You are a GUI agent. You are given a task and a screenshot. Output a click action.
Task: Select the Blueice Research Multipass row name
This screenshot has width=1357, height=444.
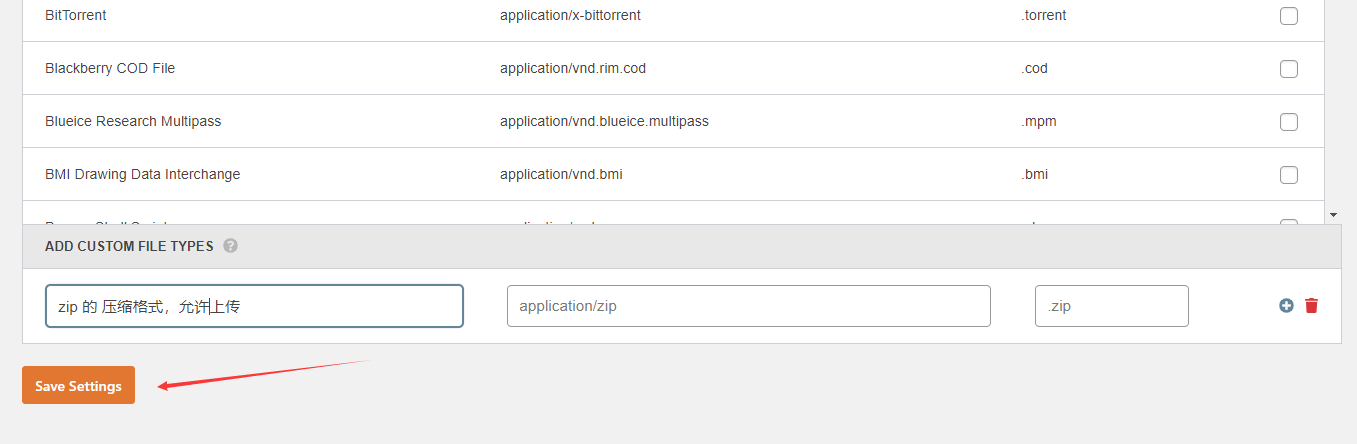tap(133, 122)
